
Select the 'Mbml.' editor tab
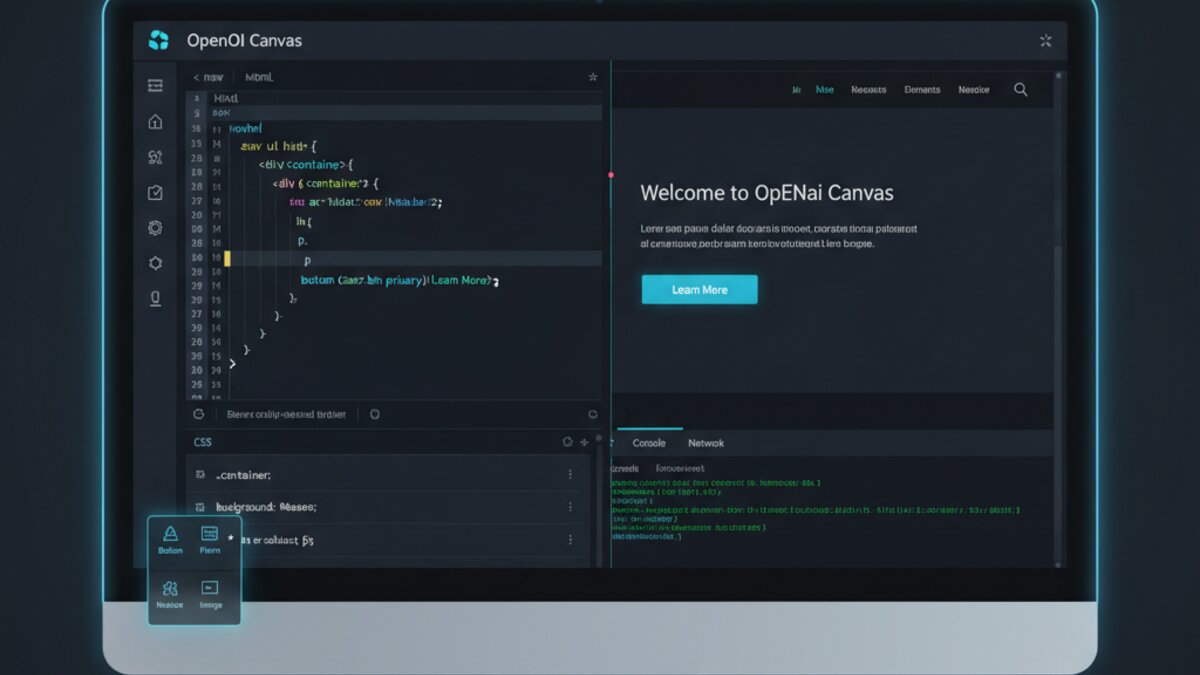[x=259, y=77]
